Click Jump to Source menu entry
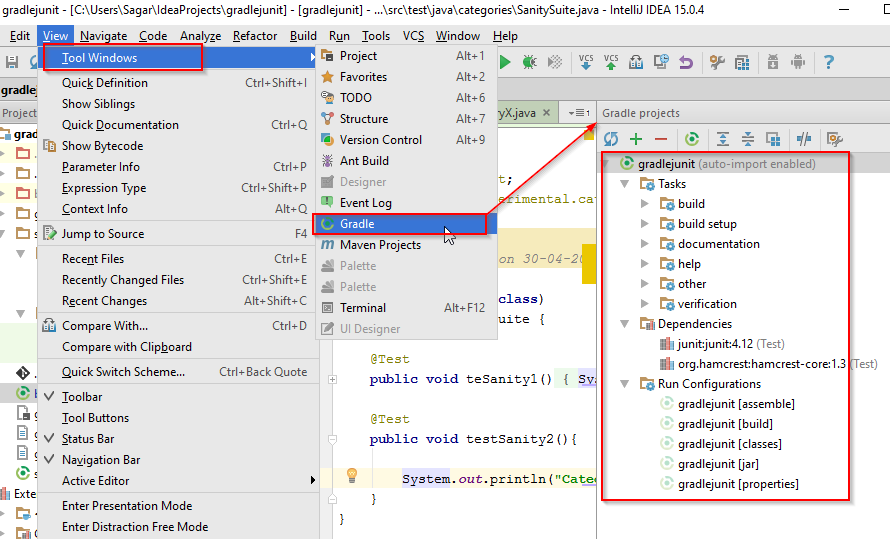 pyautogui.click(x=179, y=234)
